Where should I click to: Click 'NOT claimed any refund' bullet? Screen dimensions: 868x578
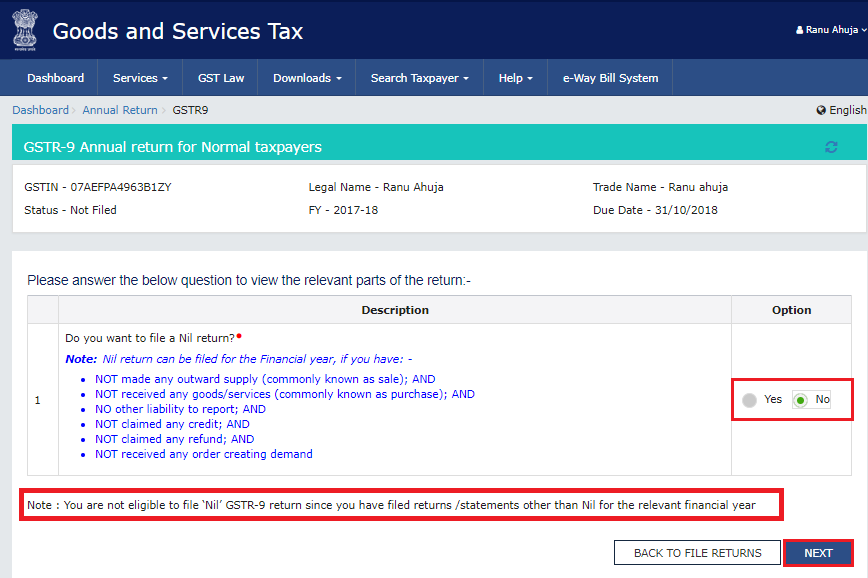(x=174, y=439)
